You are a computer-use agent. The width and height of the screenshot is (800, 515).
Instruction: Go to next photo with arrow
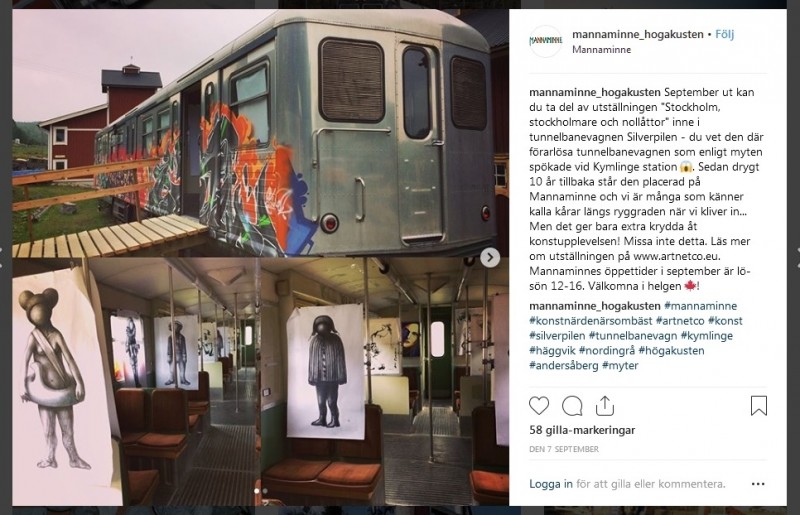click(490, 258)
